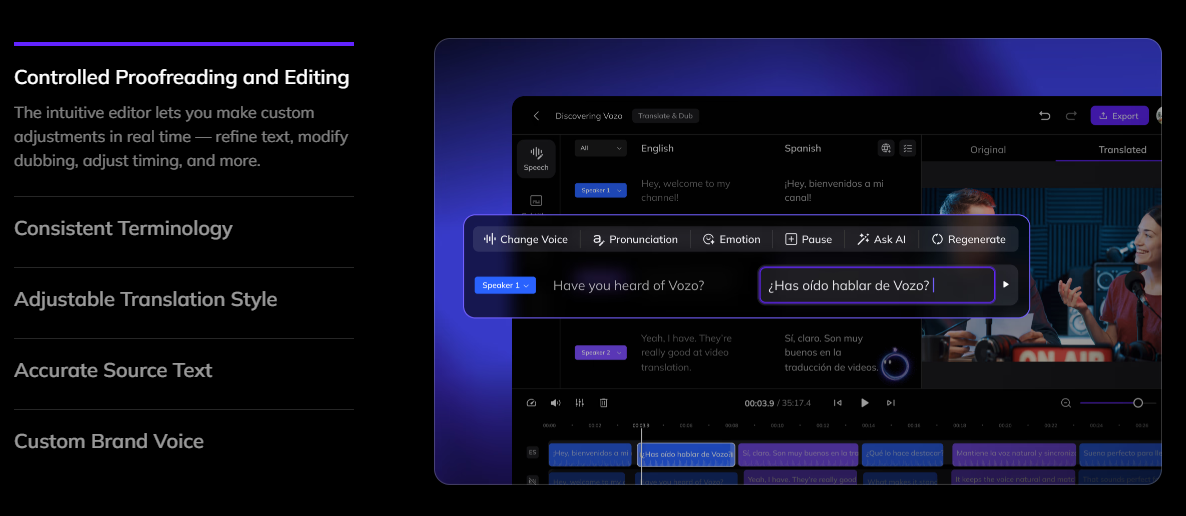Open the Custom Brand Voice section
The height and width of the screenshot is (516, 1186).
click(x=109, y=441)
